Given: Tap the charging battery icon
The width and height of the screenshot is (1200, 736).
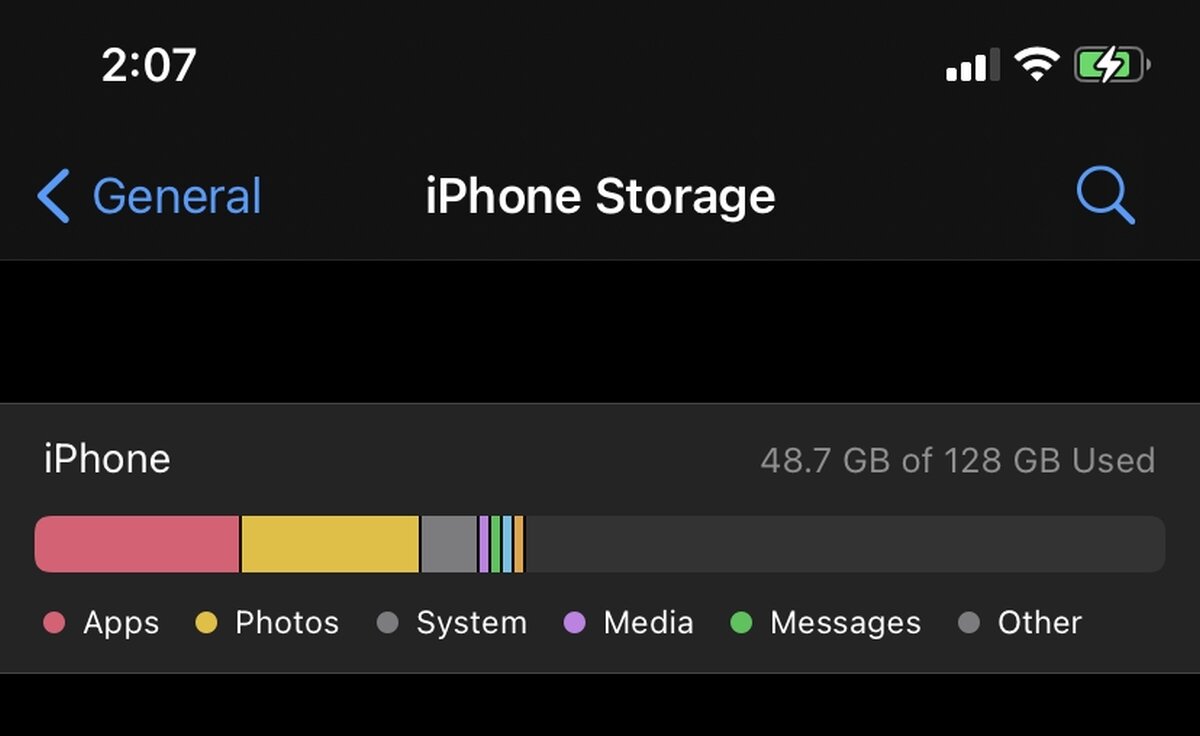Looking at the screenshot, I should 1111,66.
